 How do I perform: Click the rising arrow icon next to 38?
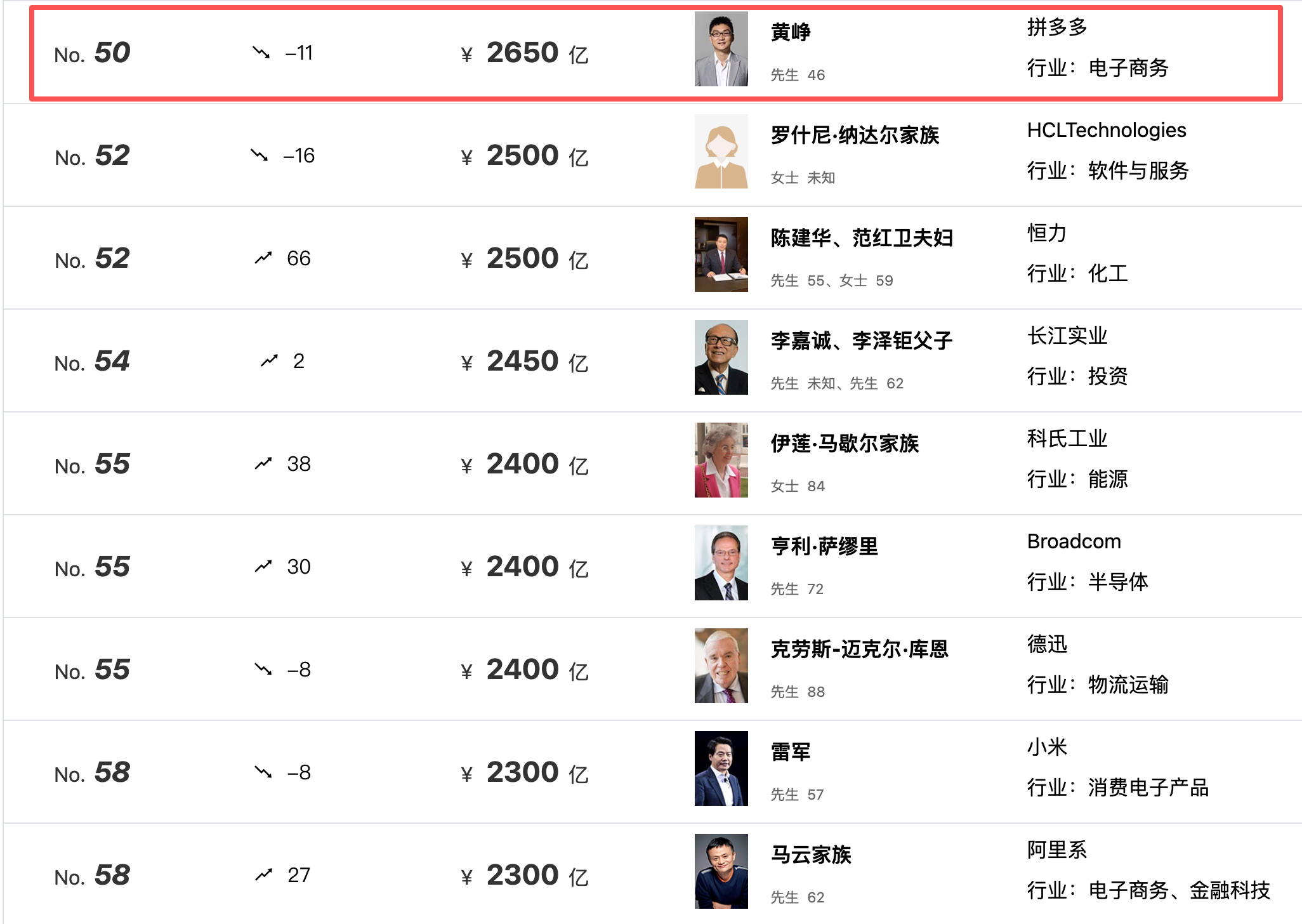[x=263, y=463]
